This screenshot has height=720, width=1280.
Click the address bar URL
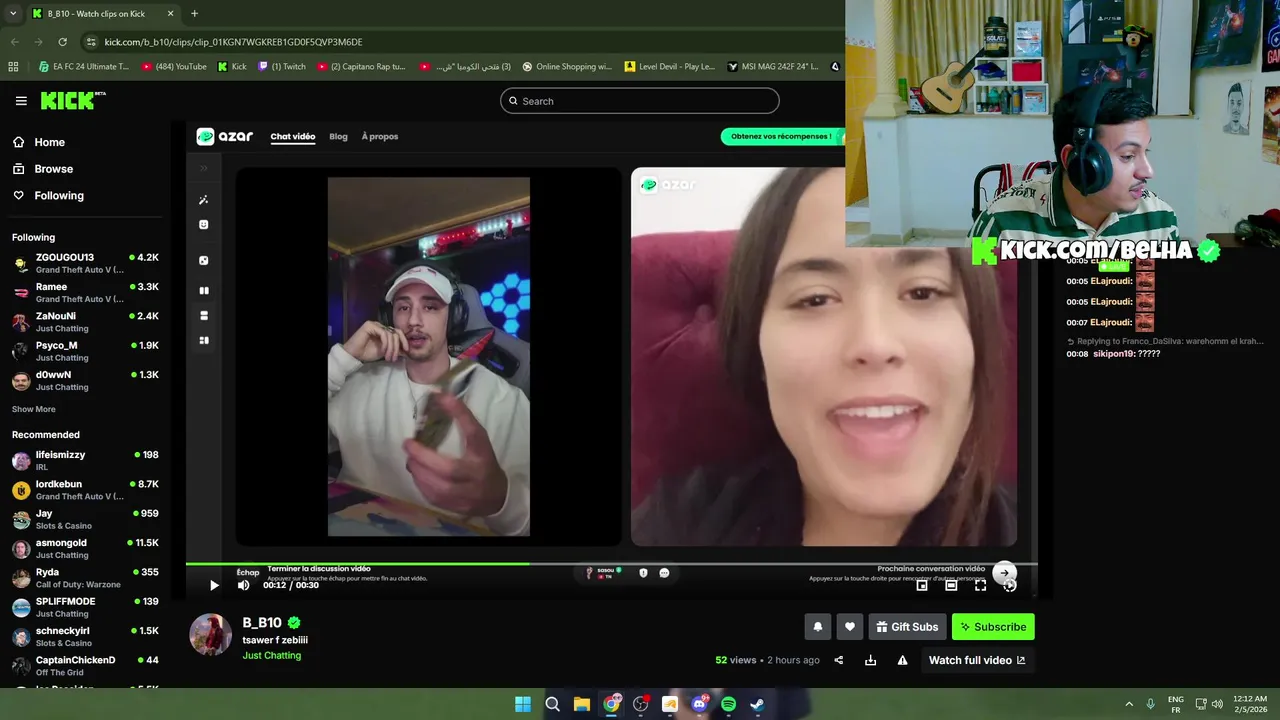coord(233,42)
